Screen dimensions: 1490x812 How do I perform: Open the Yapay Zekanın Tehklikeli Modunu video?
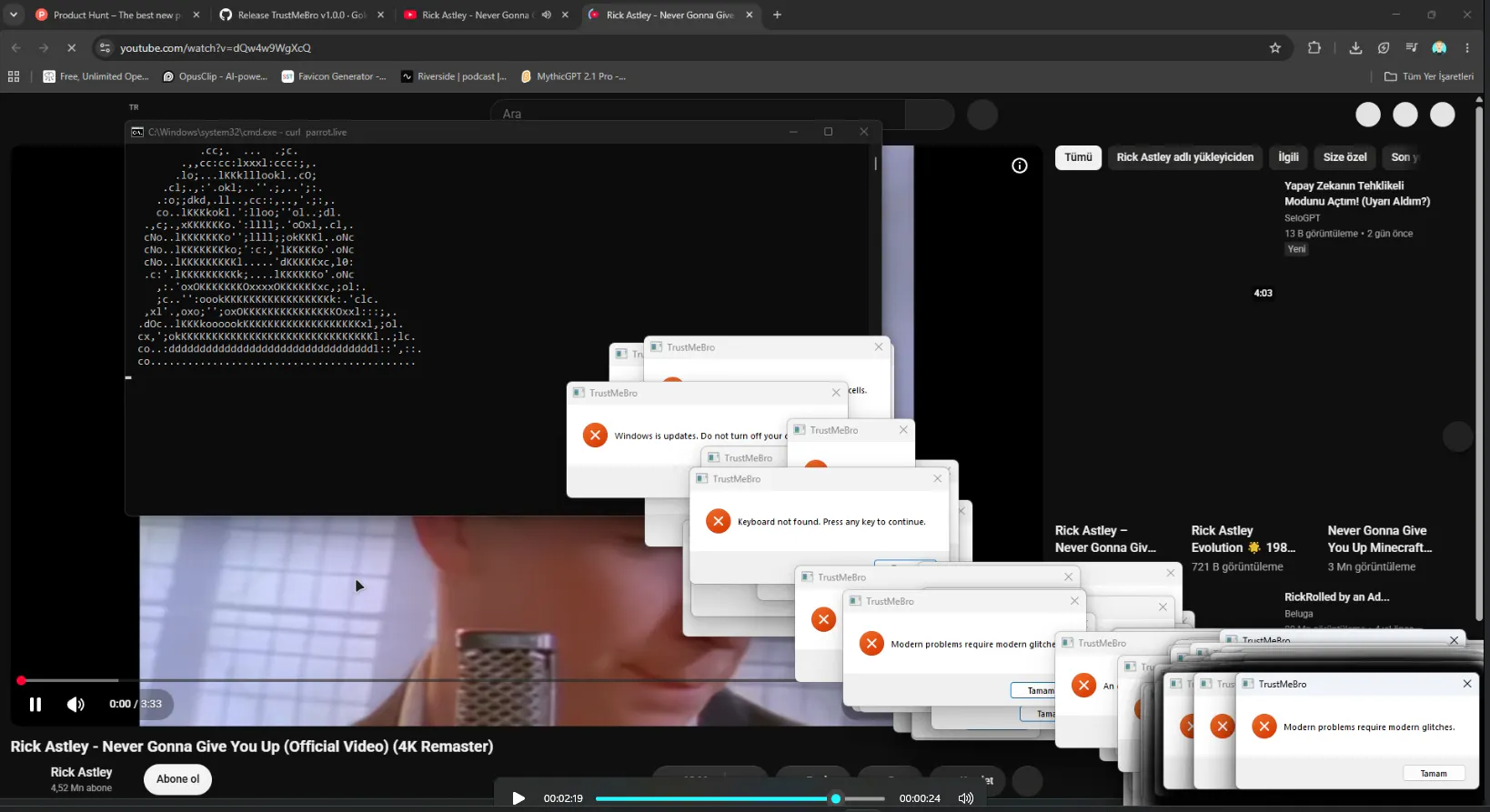pyautogui.click(x=1356, y=194)
